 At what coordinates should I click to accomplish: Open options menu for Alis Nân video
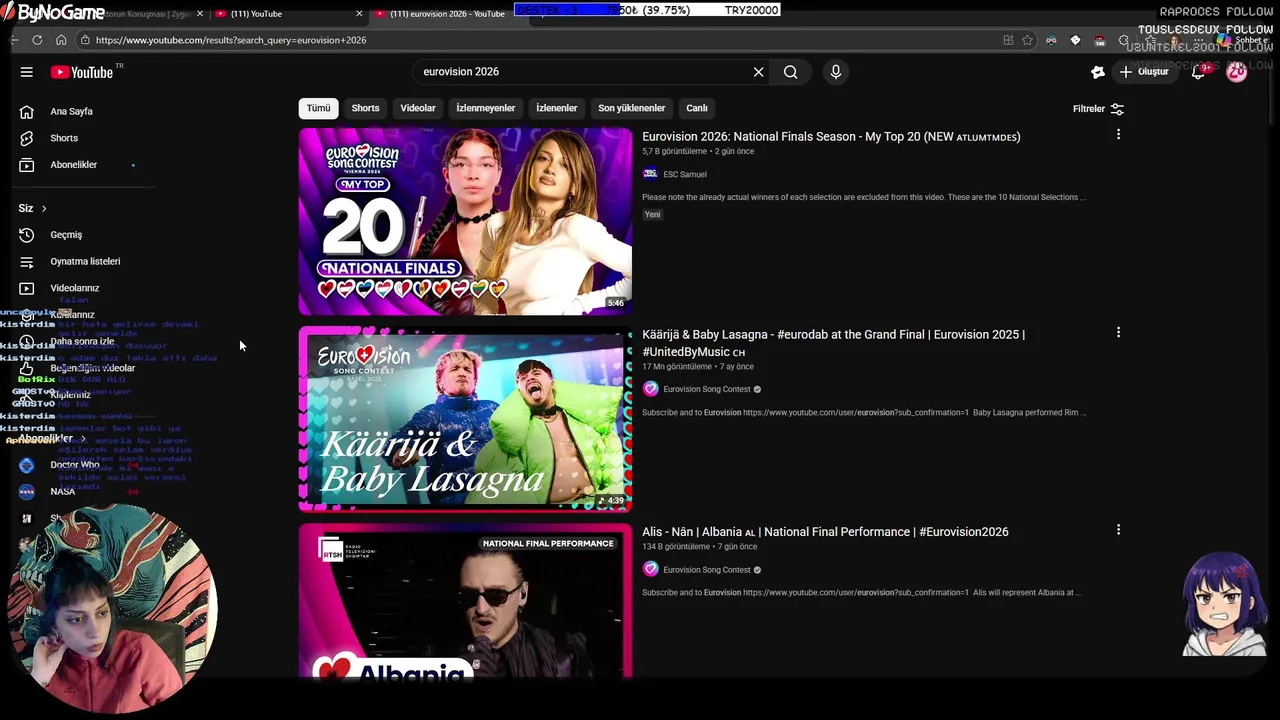point(1118,530)
